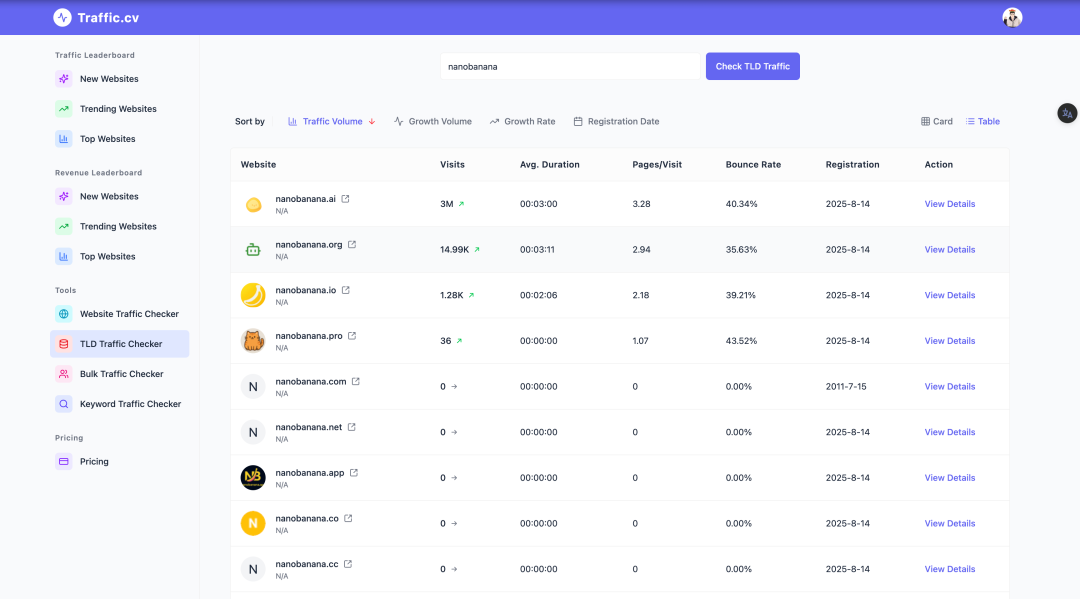Viewport: 1080px width, 599px height.
Task: Open the translate floating icon
Action: point(1067,113)
